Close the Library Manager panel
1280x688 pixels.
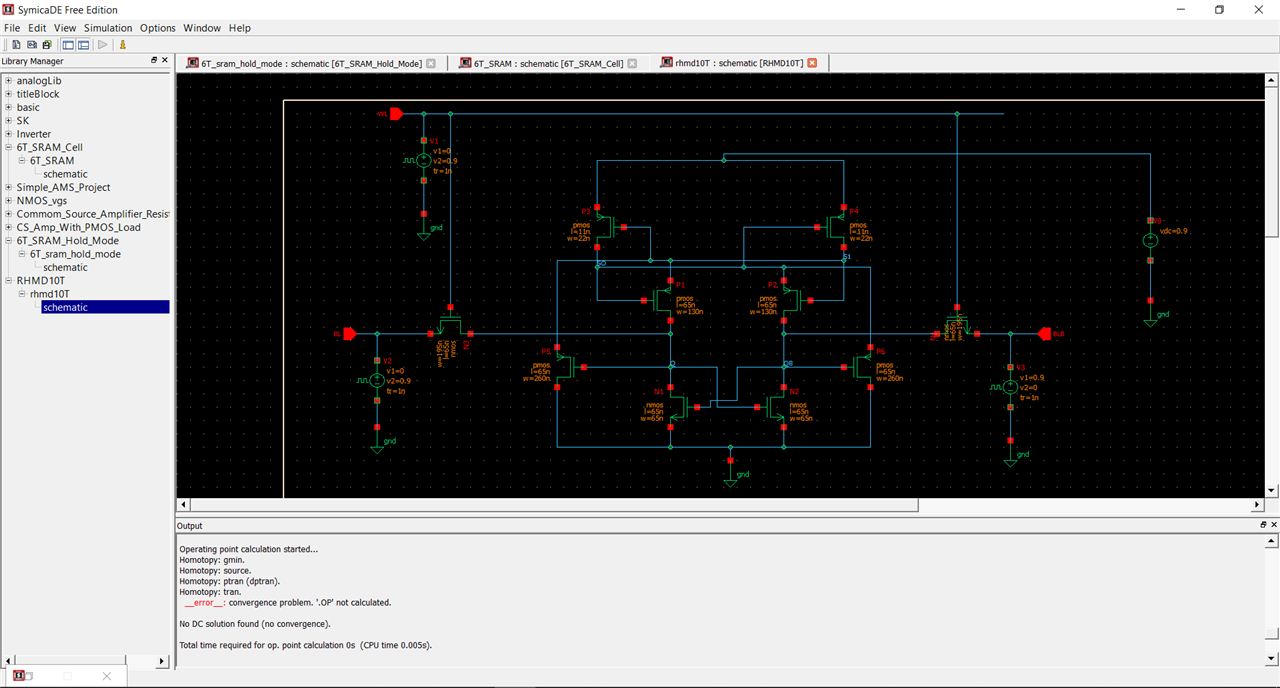(x=165, y=60)
